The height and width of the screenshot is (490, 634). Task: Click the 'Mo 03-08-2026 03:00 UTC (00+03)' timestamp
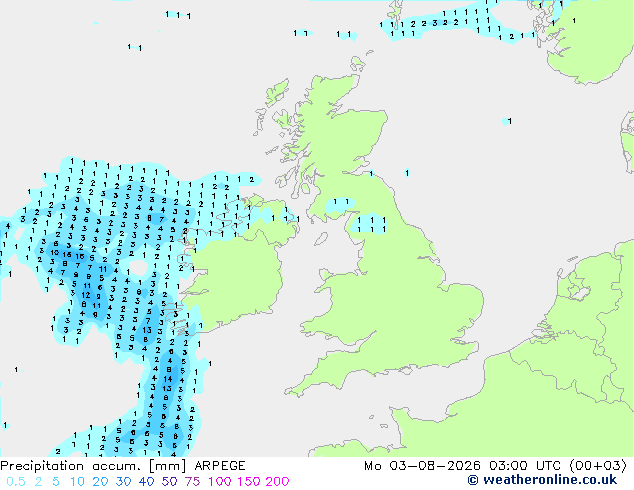click(x=495, y=466)
